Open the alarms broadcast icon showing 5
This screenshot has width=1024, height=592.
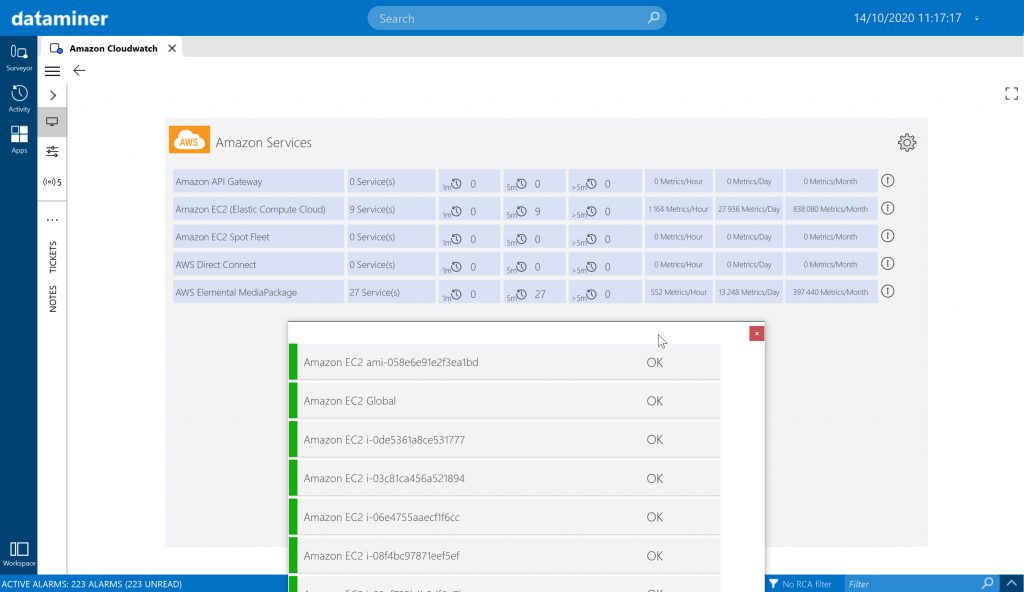[52, 182]
